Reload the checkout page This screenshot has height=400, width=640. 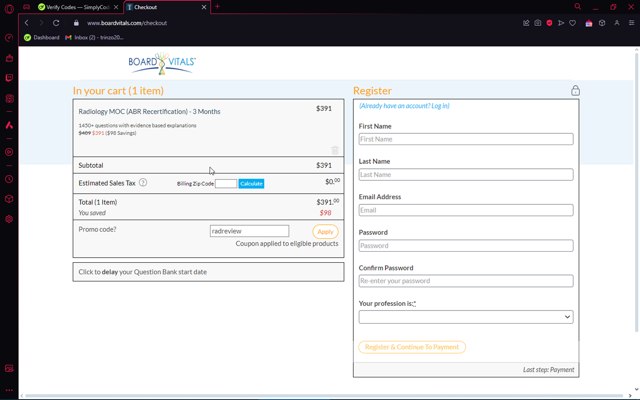tap(56, 23)
